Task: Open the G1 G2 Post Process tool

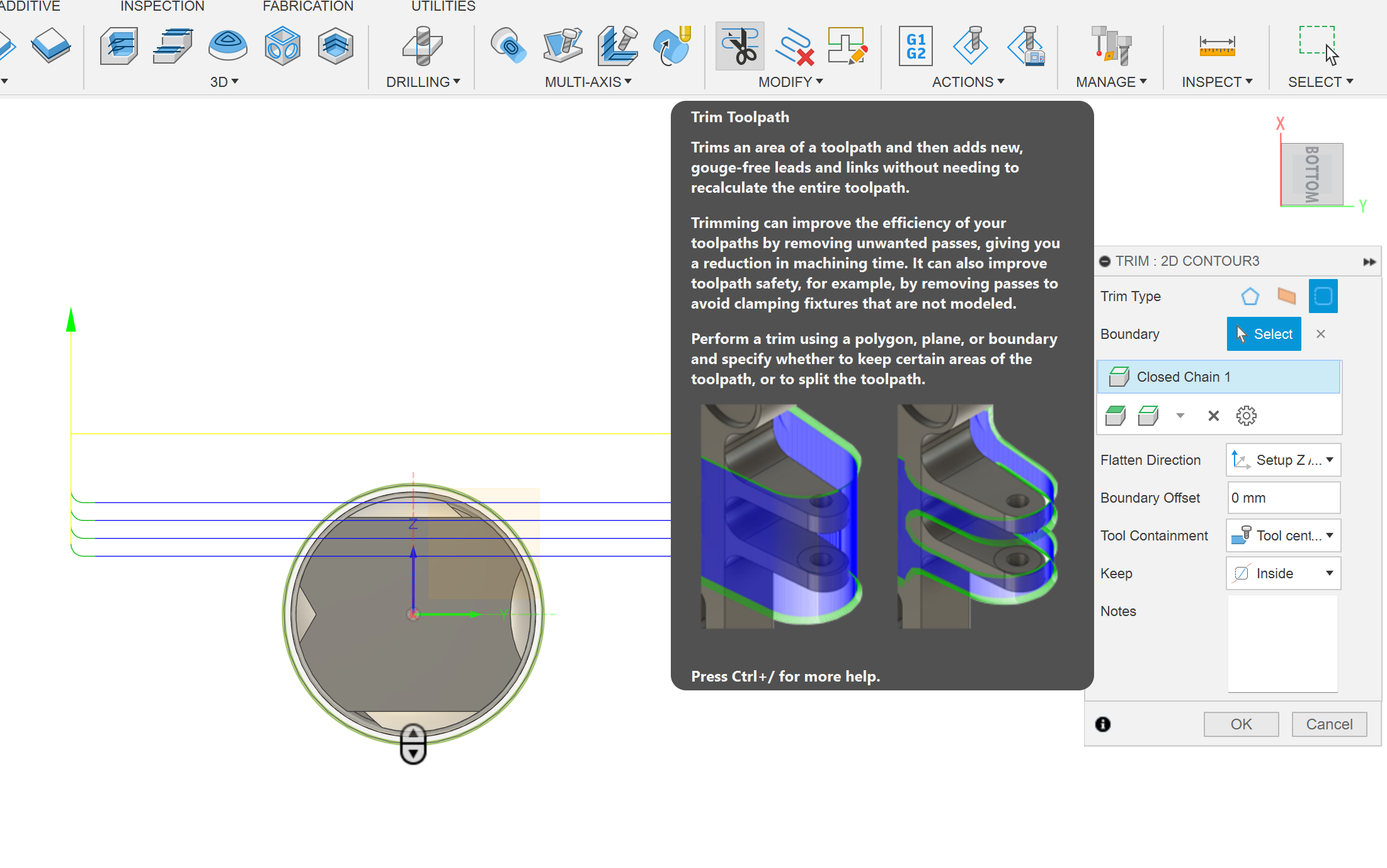Action: (x=915, y=46)
